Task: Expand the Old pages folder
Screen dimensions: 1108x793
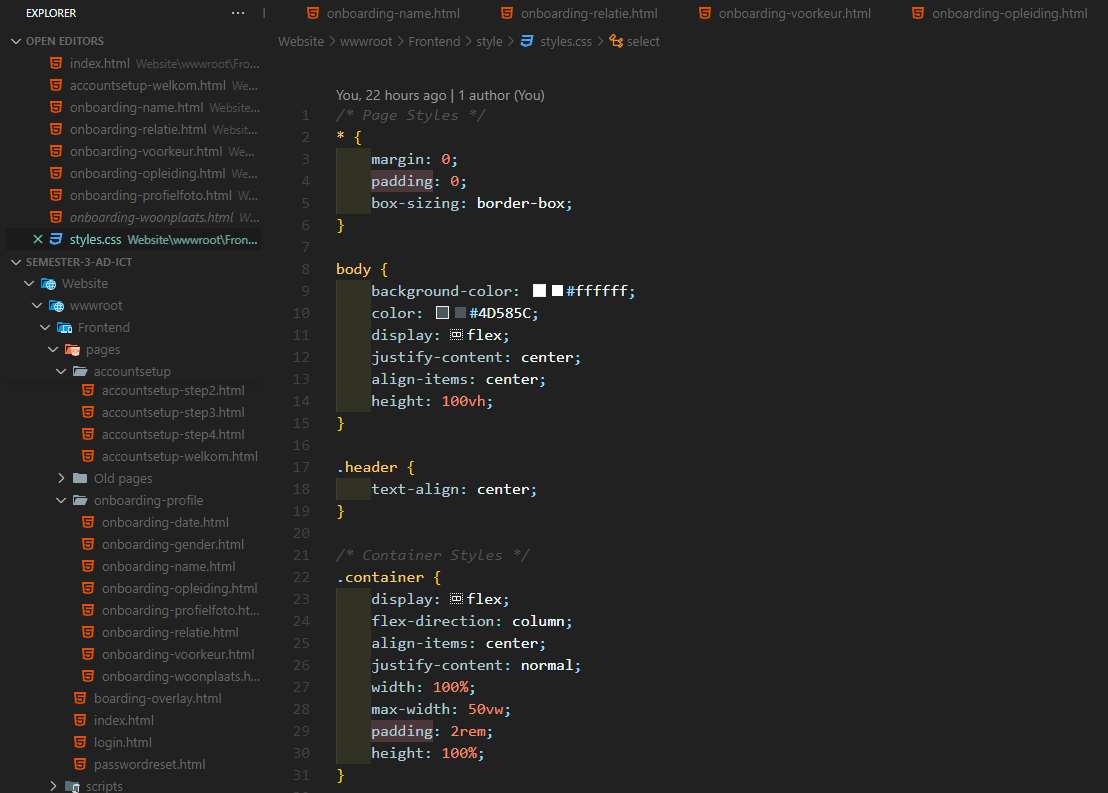Action: (x=62, y=478)
